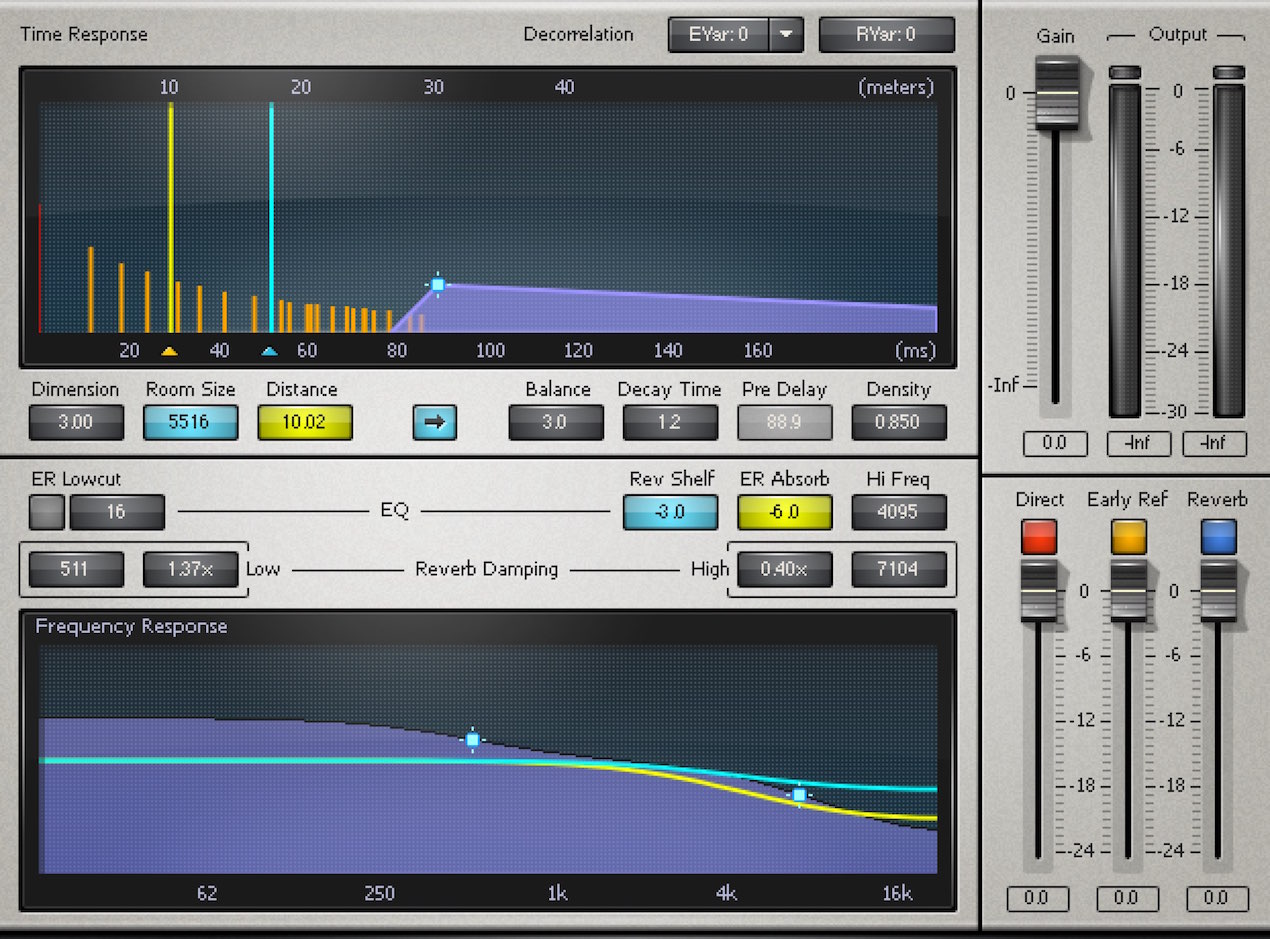1270x939 pixels.
Task: Enable the ER Lowcut switch
Action: [47, 512]
